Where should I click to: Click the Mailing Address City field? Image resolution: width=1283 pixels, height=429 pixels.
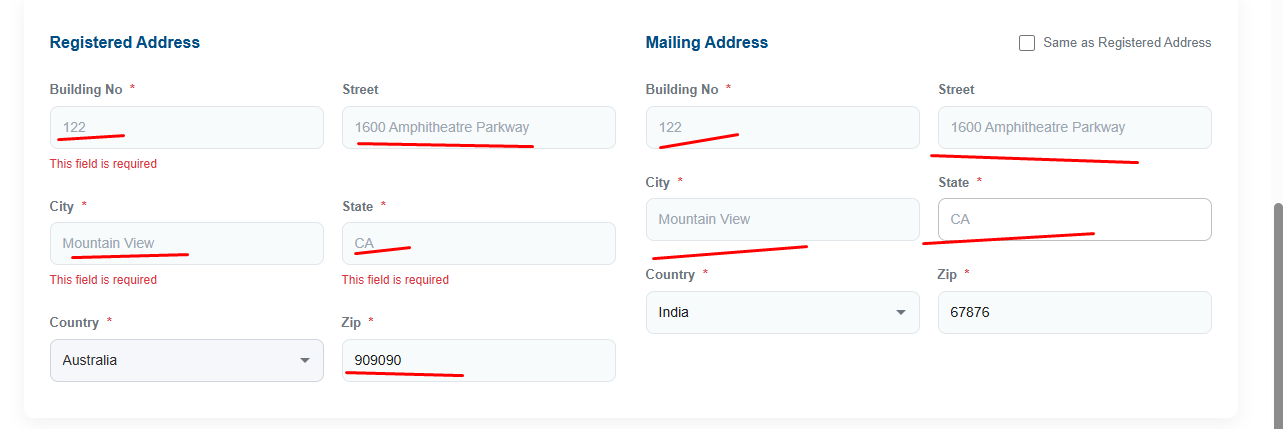pyautogui.click(x=782, y=219)
